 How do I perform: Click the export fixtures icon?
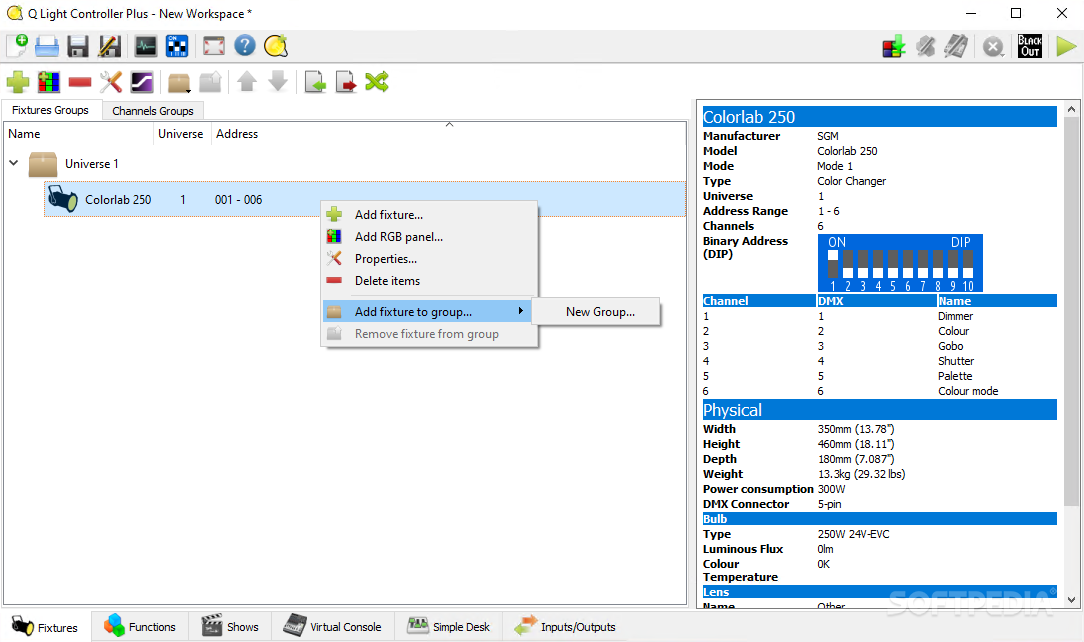coord(346,82)
